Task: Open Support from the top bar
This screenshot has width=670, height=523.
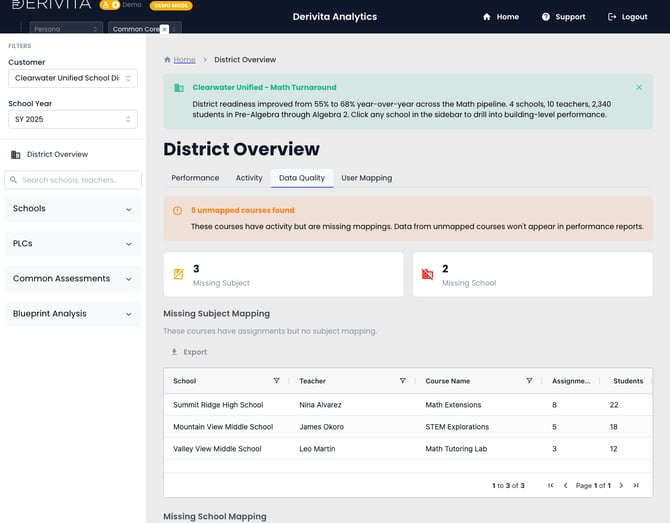Action: click(x=564, y=17)
